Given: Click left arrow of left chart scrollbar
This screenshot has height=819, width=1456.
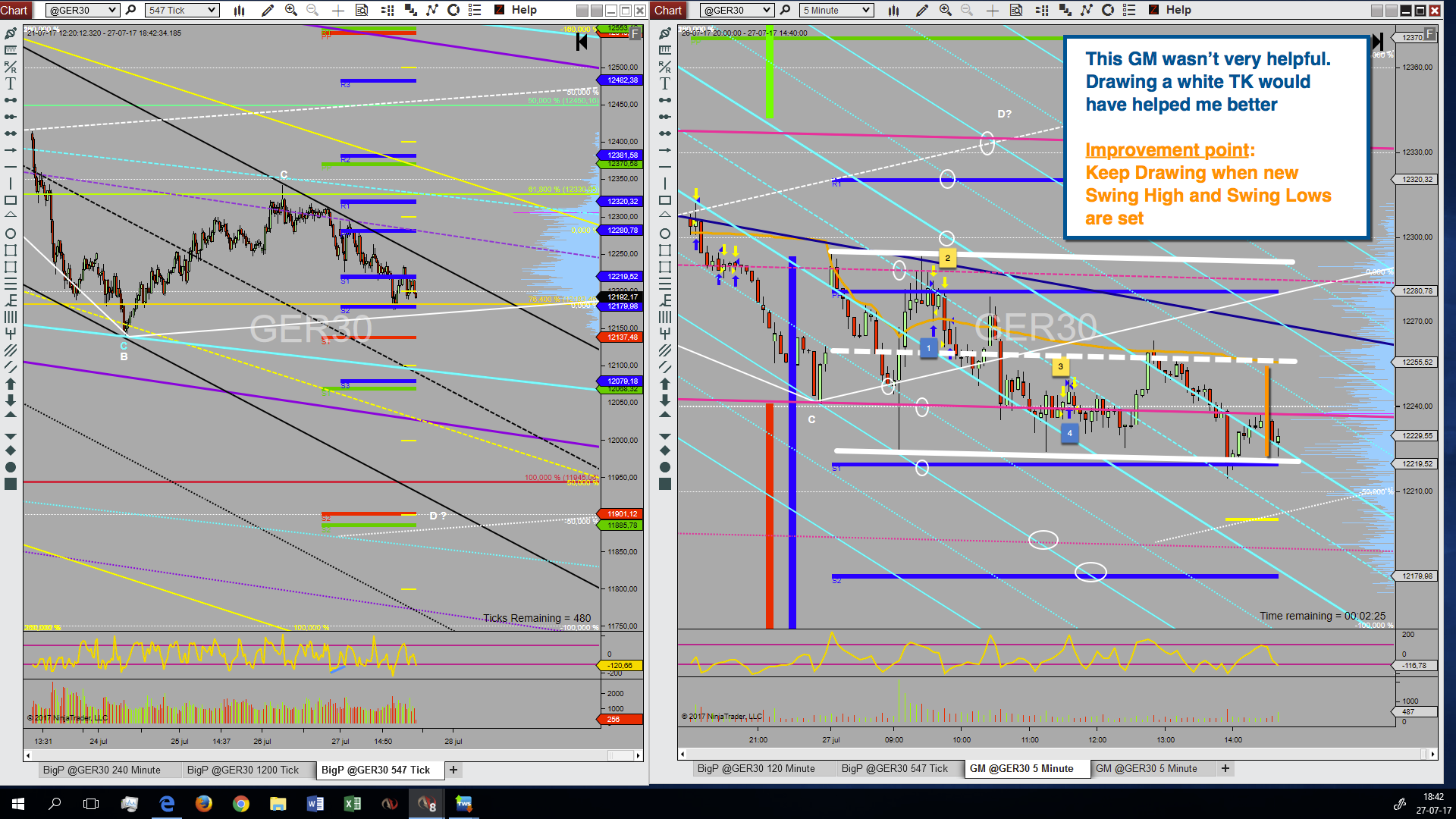Looking at the screenshot, I should (28, 755).
